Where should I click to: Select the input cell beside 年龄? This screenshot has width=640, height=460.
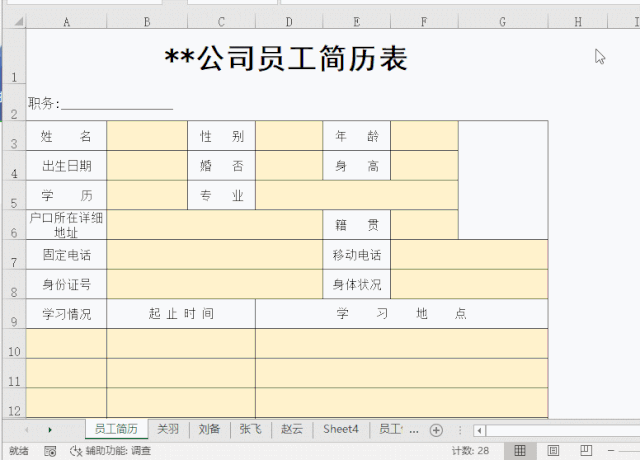pyautogui.click(x=424, y=136)
